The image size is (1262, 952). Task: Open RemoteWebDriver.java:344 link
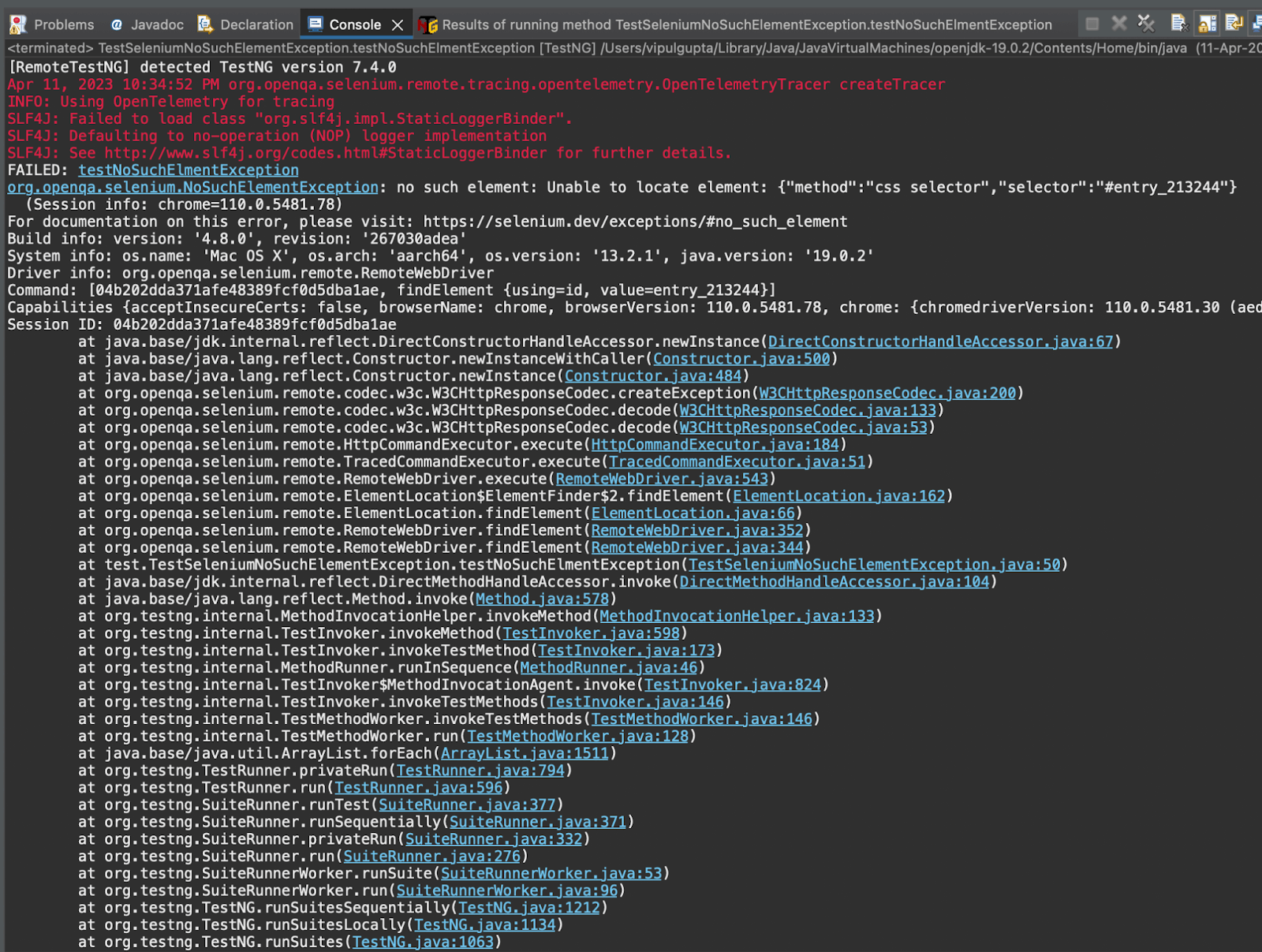[697, 547]
